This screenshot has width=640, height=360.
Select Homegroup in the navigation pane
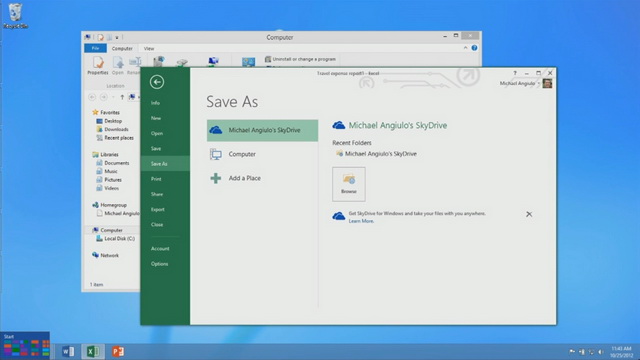click(109, 205)
